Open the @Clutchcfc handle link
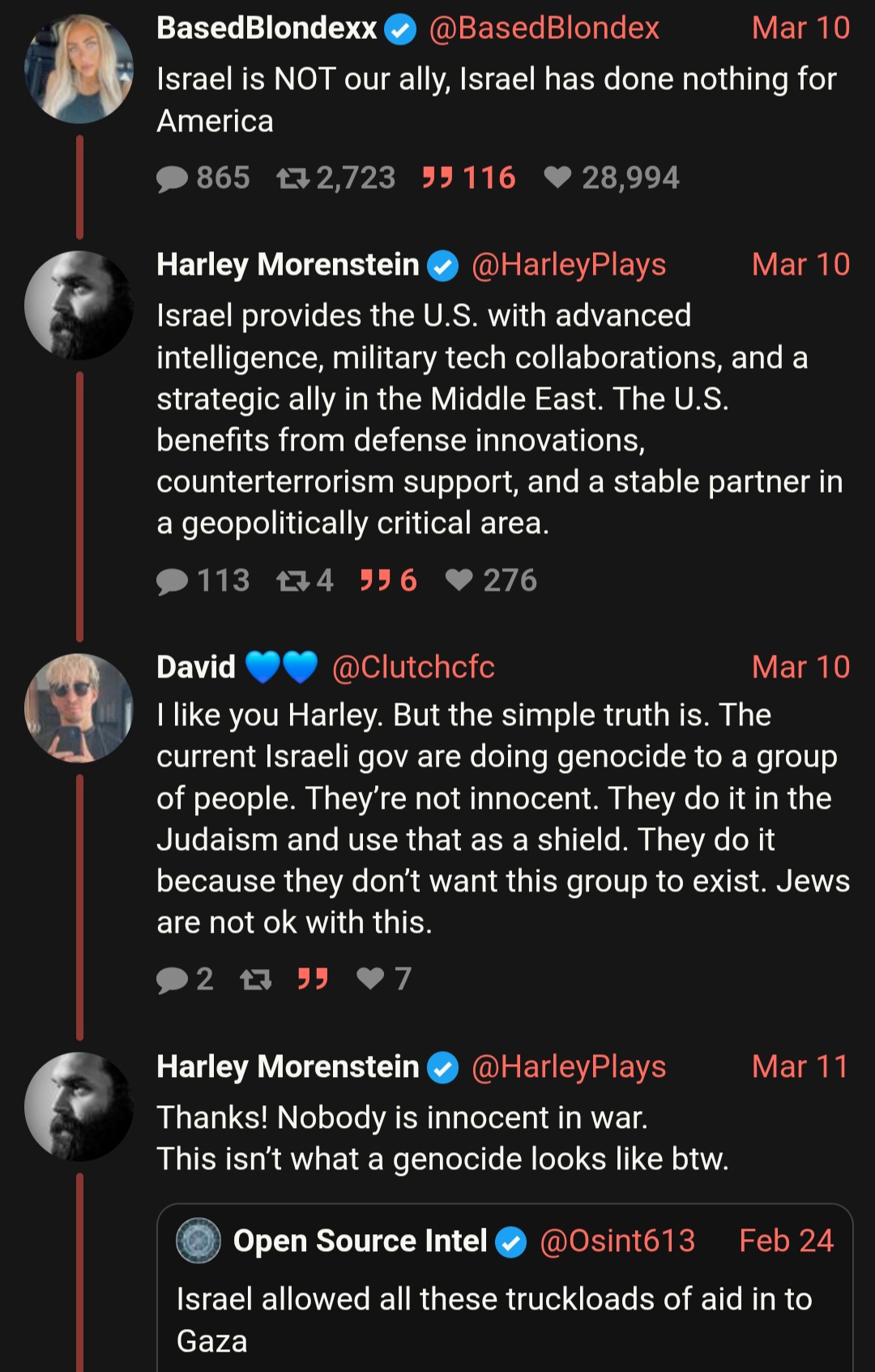The width and height of the screenshot is (875, 1372). [413, 667]
